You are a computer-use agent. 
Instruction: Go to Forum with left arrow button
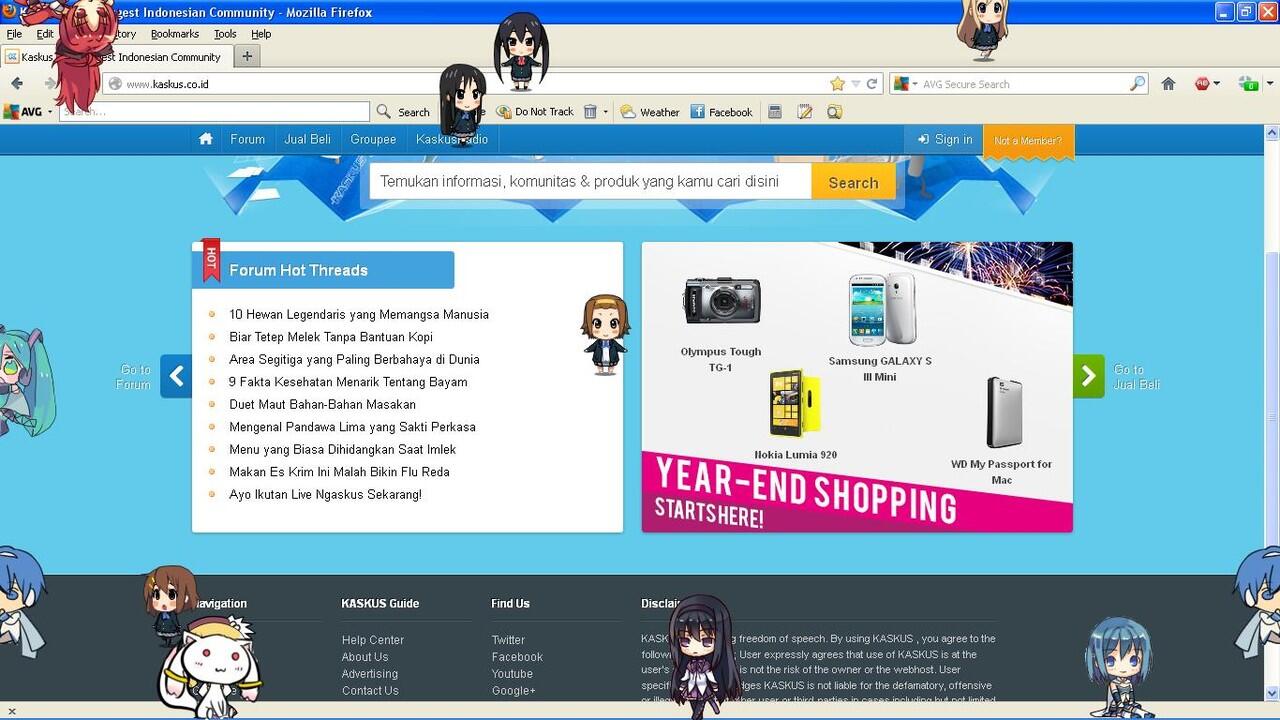[176, 376]
